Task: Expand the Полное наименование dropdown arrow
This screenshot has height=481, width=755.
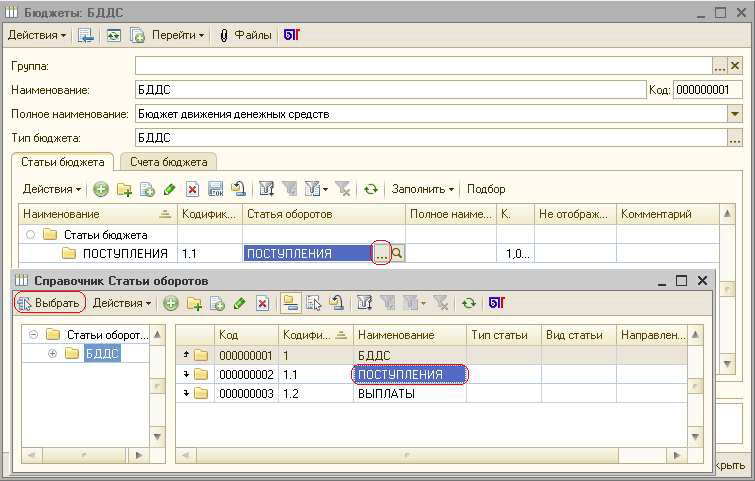Action: tap(735, 114)
